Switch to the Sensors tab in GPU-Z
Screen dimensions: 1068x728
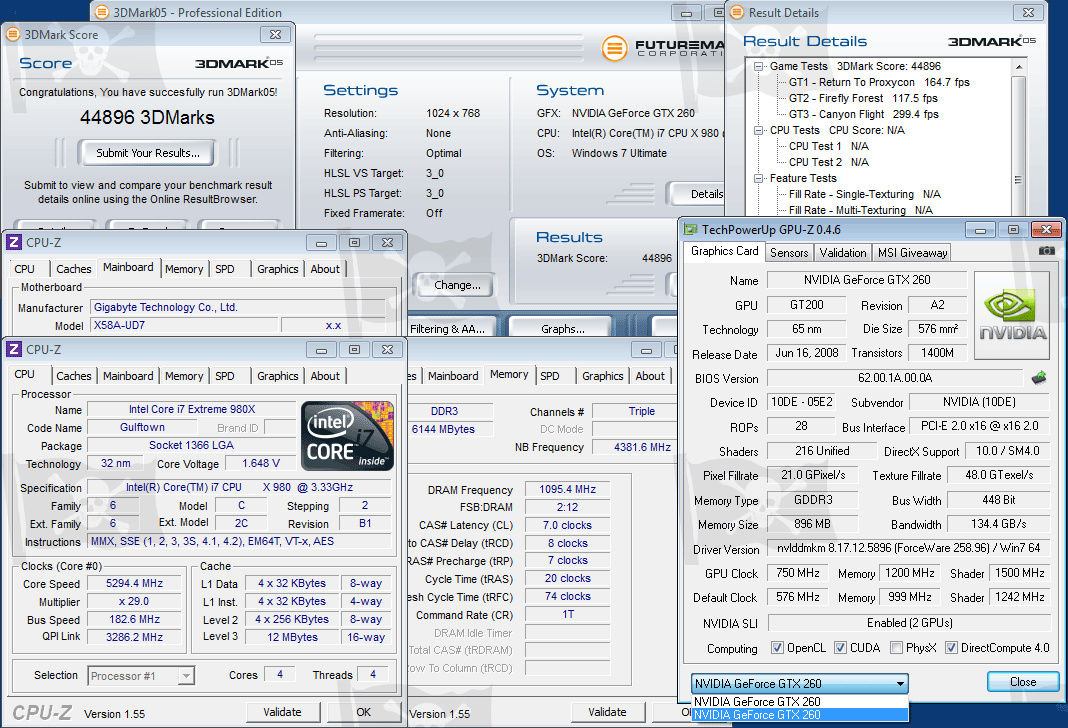(x=789, y=253)
